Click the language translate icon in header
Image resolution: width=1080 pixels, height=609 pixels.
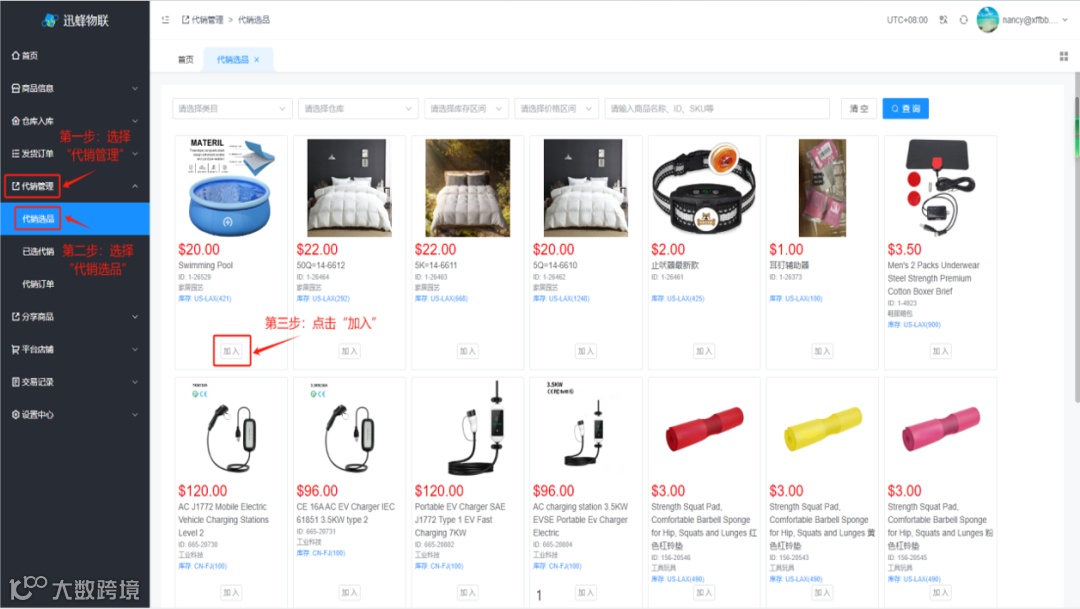(x=944, y=20)
